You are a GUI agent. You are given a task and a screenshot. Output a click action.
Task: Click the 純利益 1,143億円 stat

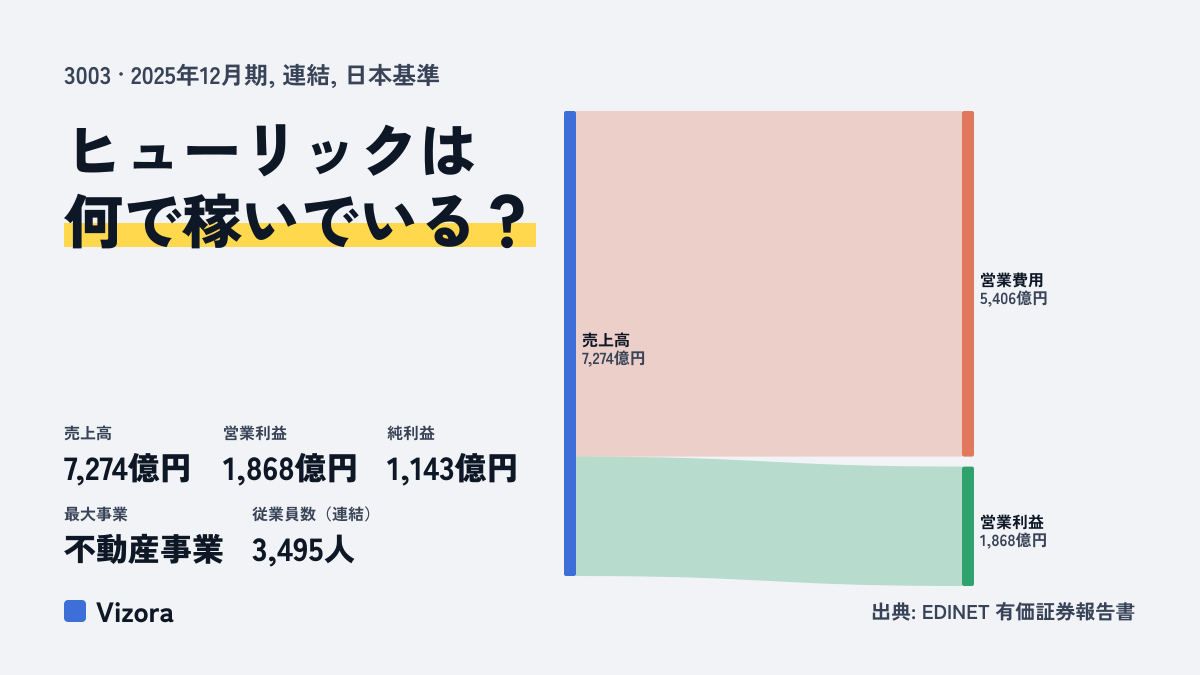452,455
